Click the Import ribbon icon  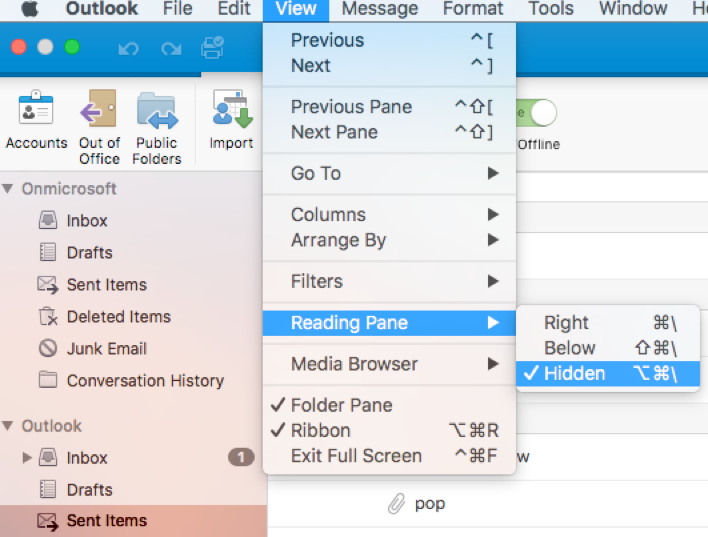click(232, 108)
